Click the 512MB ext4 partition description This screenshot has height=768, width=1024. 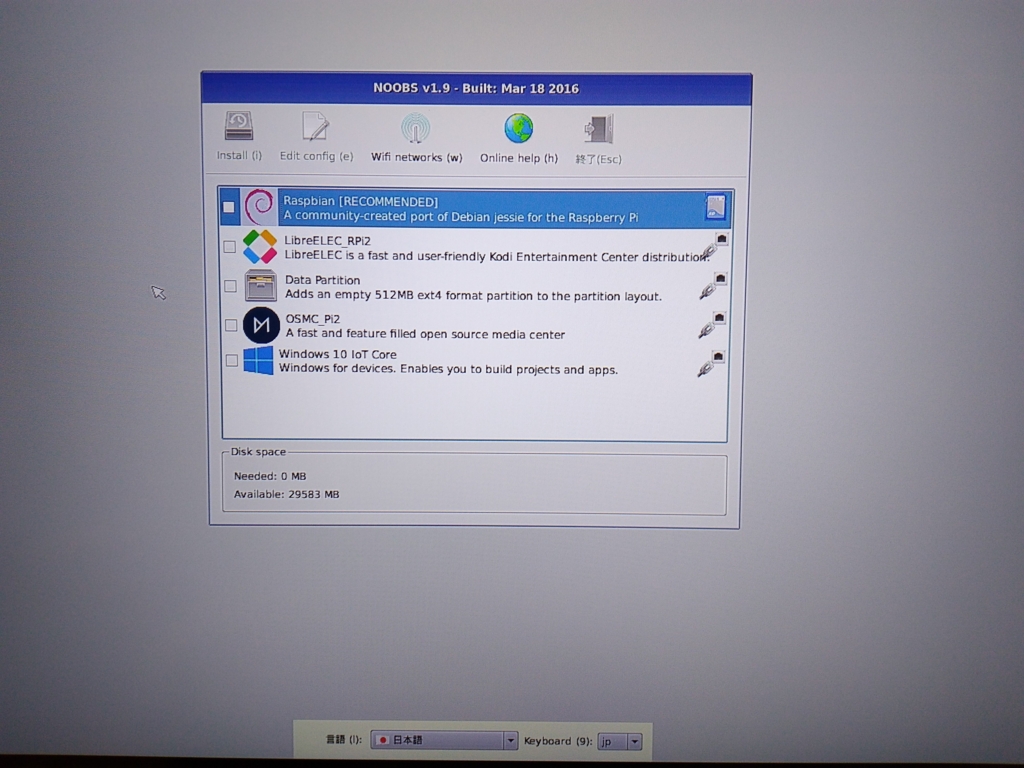(x=473, y=295)
